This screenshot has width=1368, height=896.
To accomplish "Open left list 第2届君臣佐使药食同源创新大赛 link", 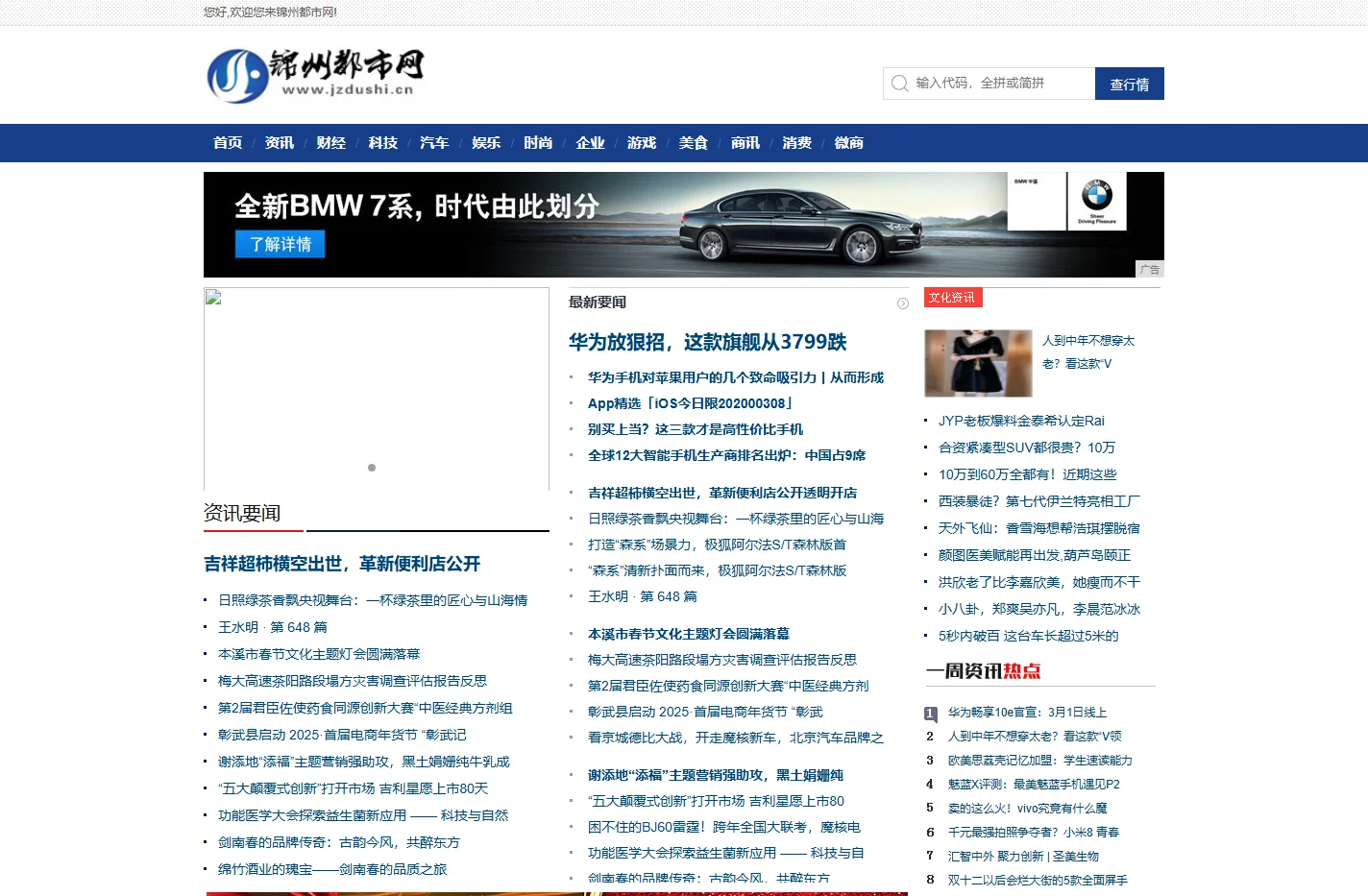I will point(365,708).
